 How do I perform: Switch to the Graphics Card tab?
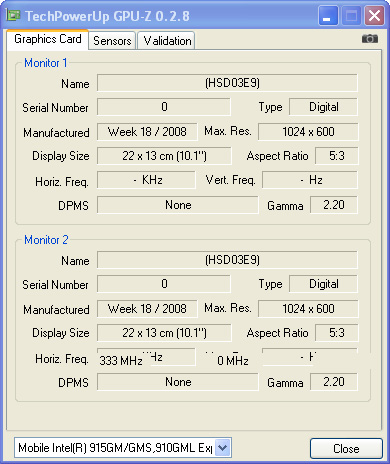(48, 39)
